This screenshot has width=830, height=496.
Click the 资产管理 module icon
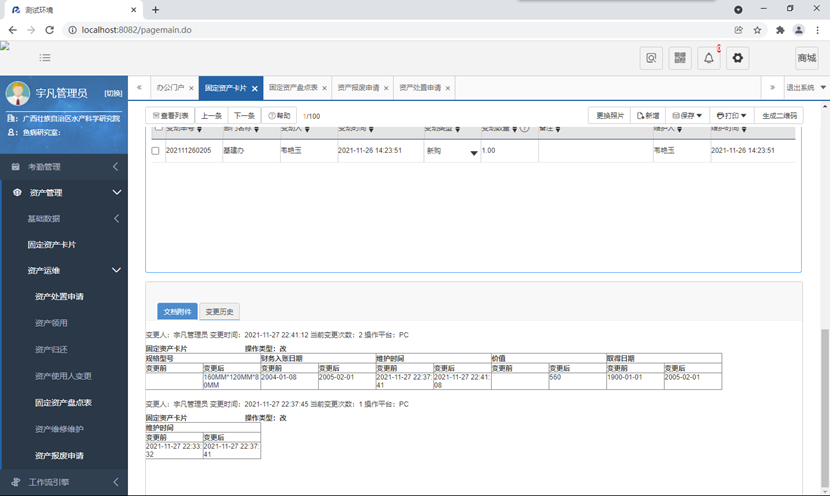coord(17,193)
